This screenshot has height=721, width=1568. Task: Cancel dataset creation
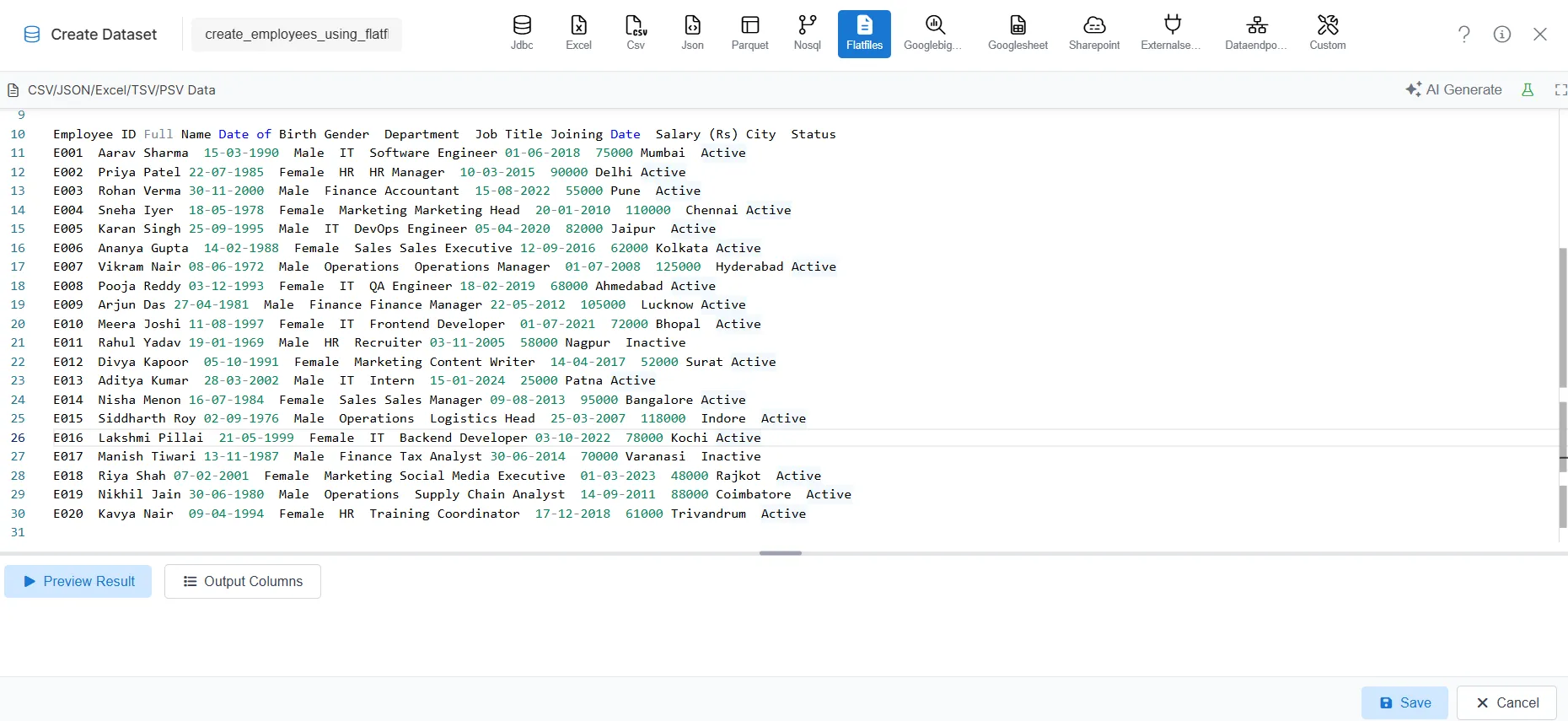pos(1506,702)
